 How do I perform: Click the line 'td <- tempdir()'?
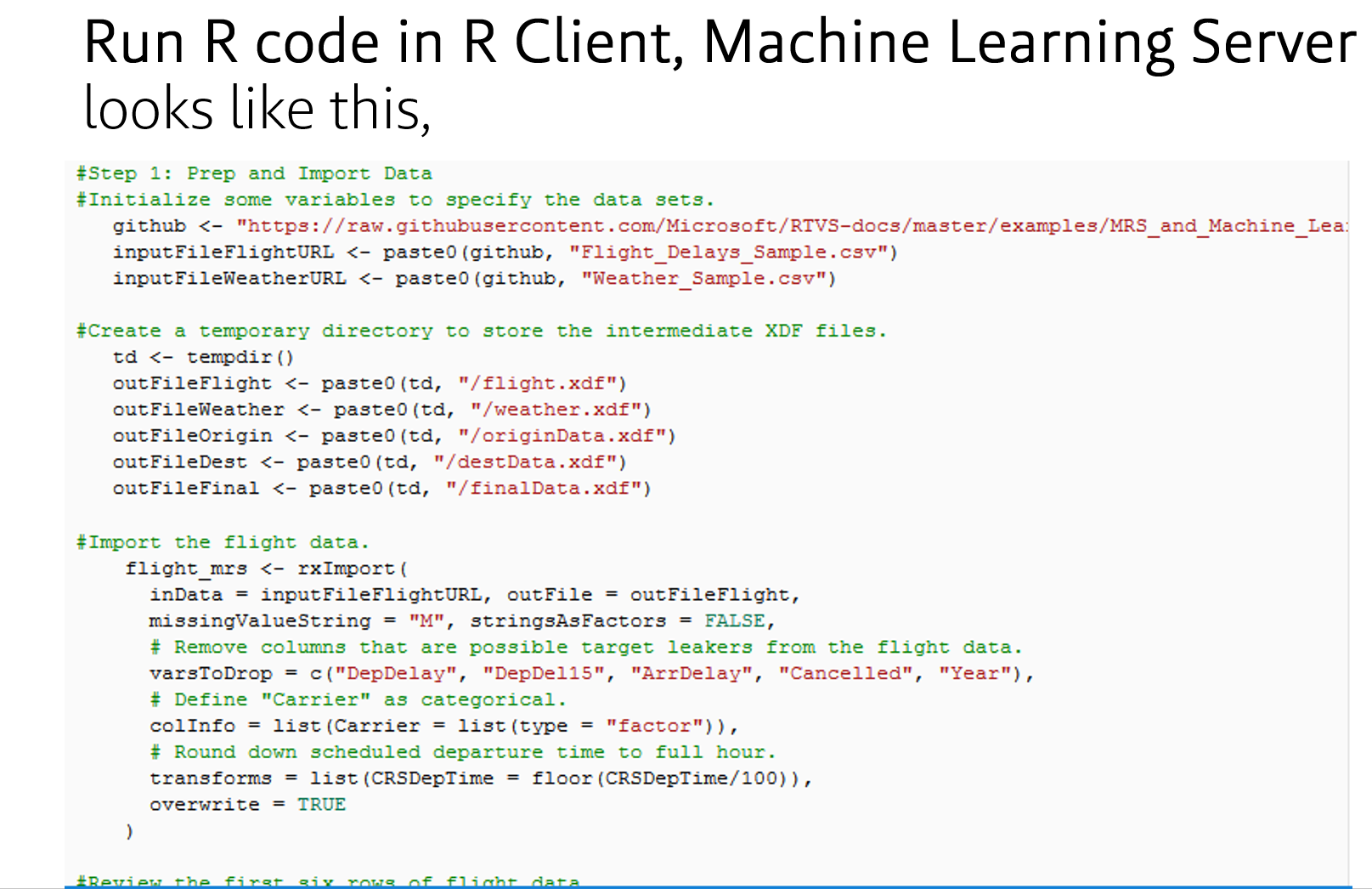click(203, 357)
